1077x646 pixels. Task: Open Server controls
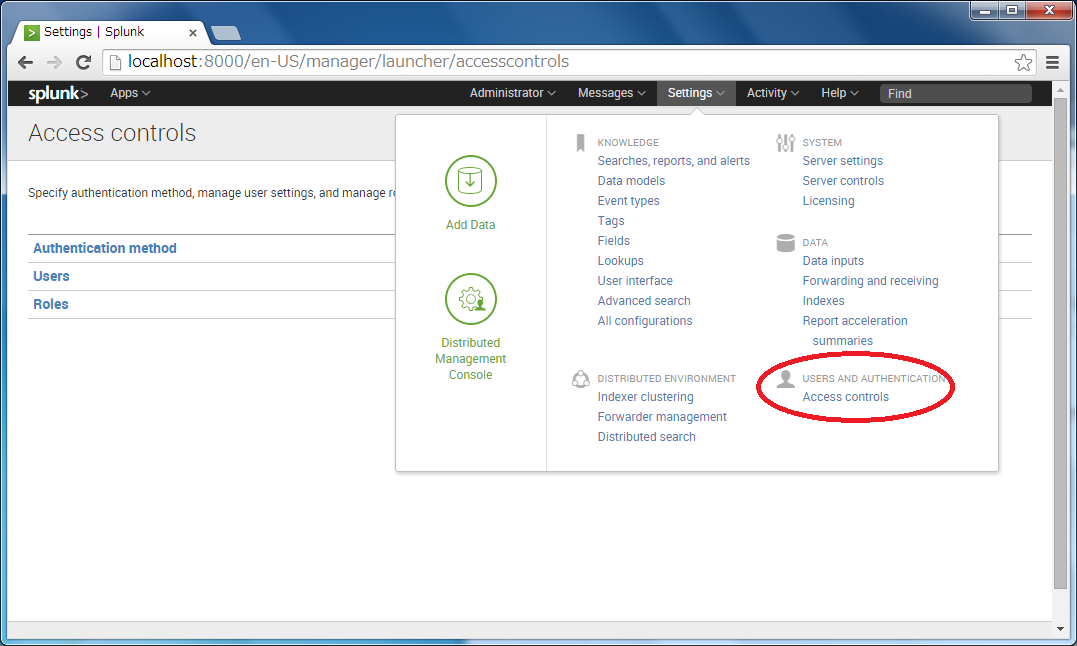843,181
